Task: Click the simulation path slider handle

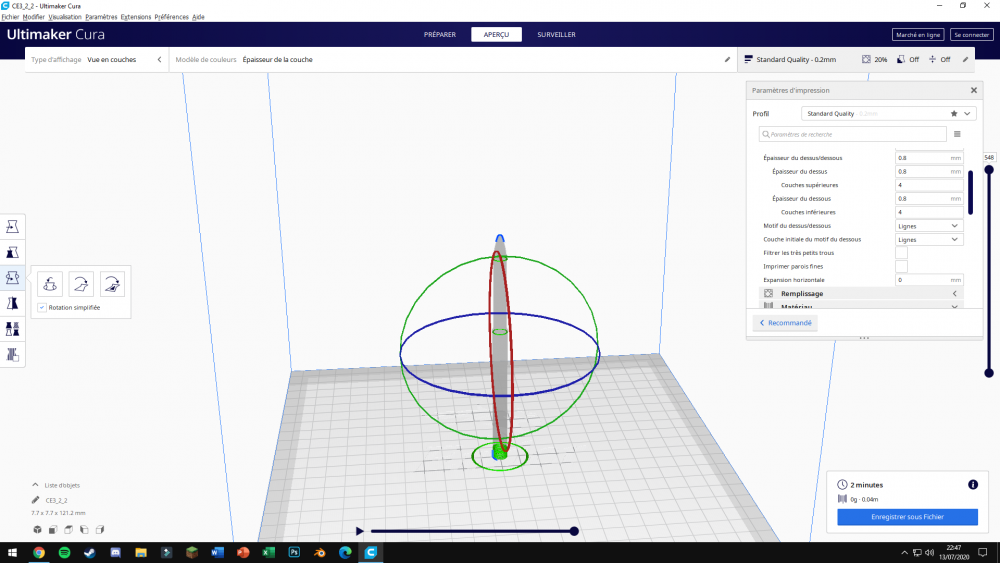Action: coord(575,530)
